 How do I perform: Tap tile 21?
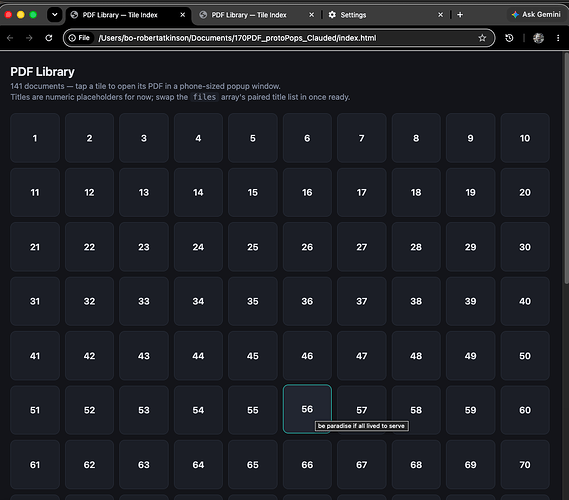click(x=35, y=247)
